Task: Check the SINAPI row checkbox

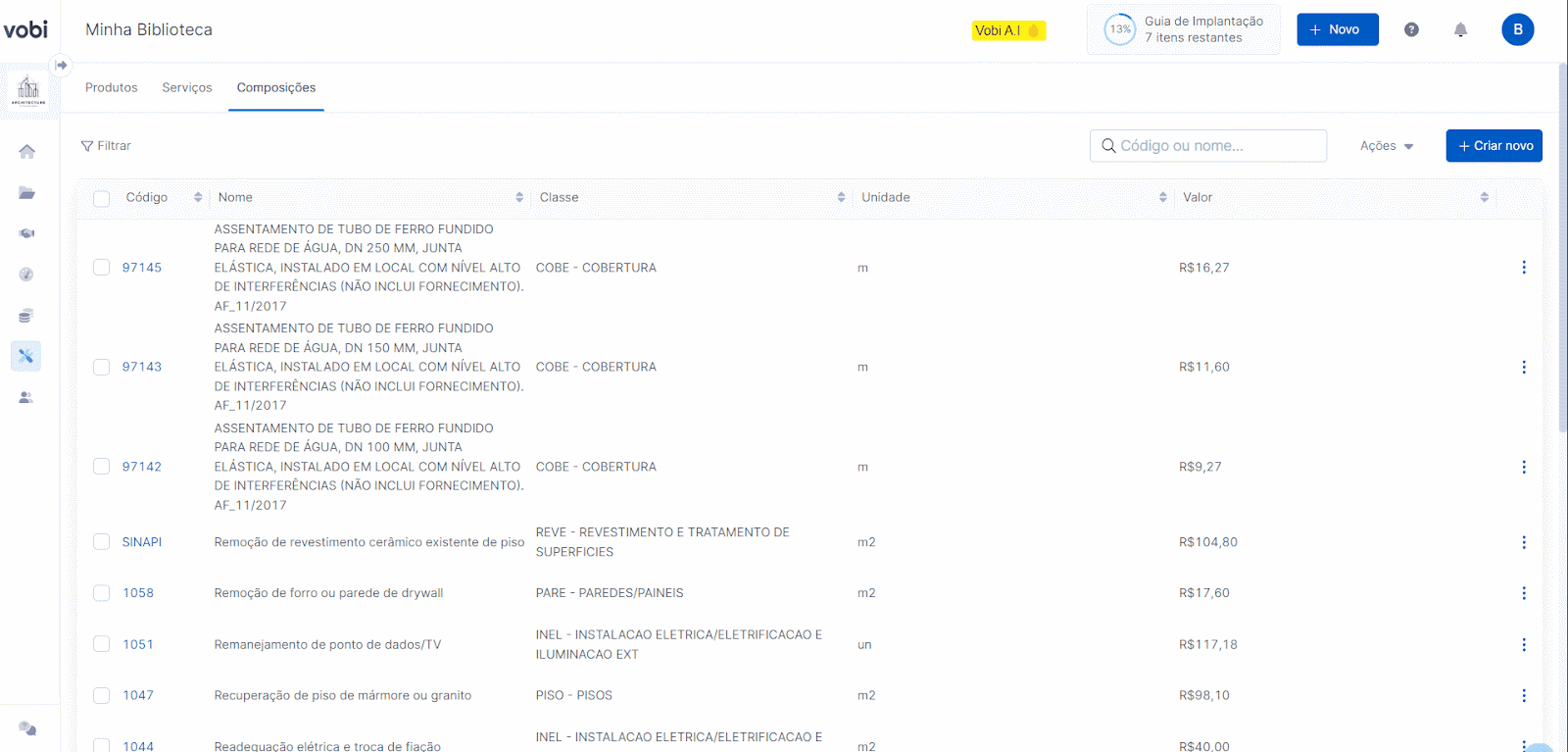Action: 101,542
